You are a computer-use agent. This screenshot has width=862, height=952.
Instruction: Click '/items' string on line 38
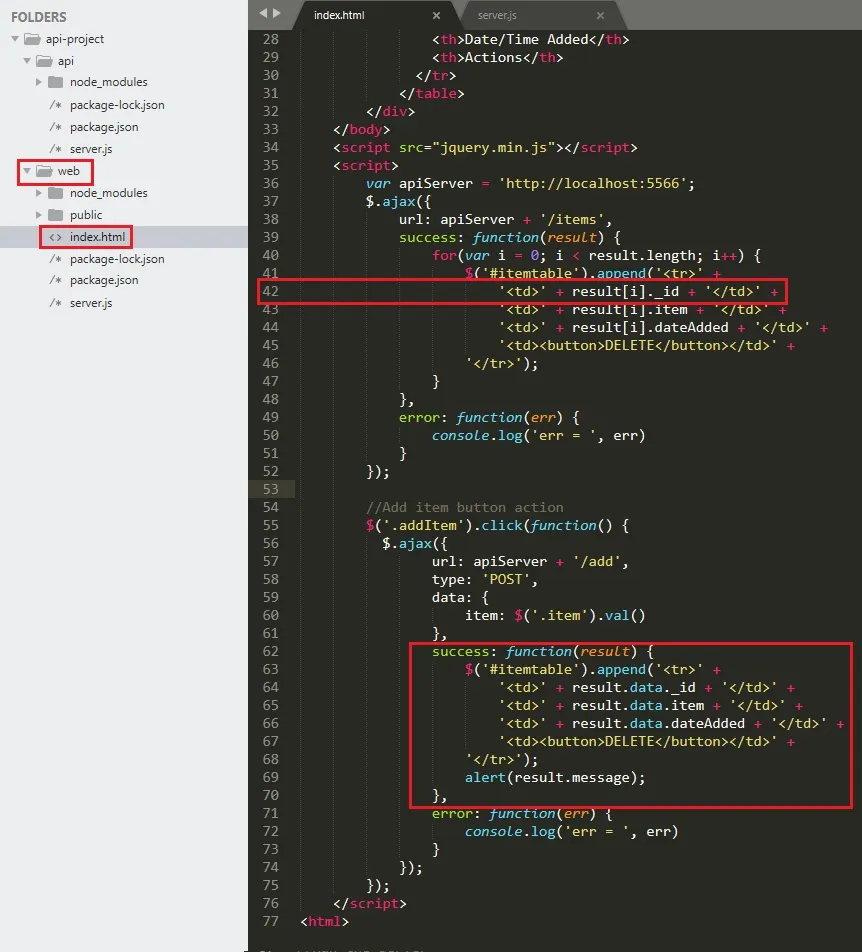(x=572, y=220)
